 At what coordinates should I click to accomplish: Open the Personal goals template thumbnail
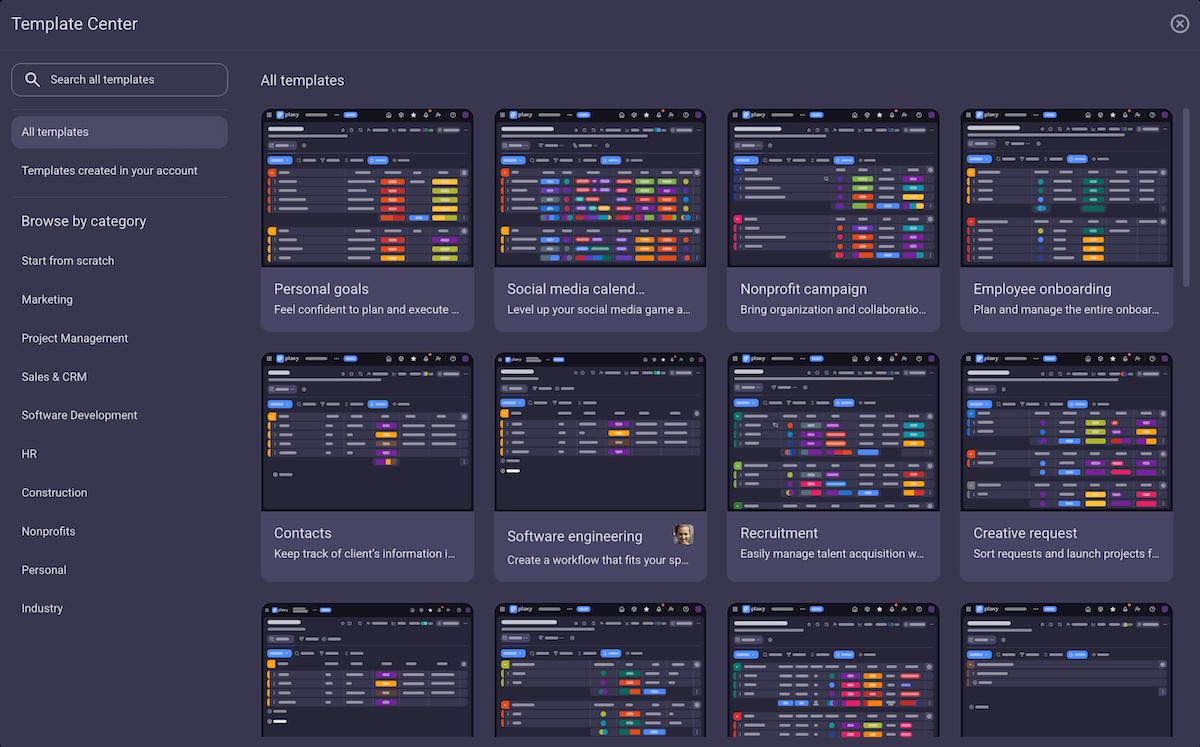click(x=367, y=187)
